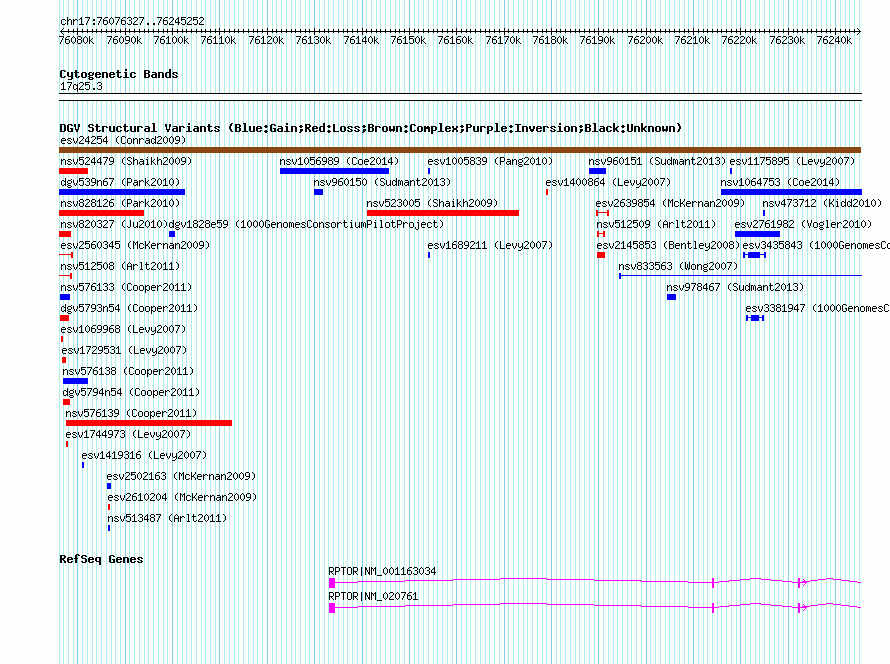Click nsv512509 (Arlt2011) label

click(x=656, y=224)
